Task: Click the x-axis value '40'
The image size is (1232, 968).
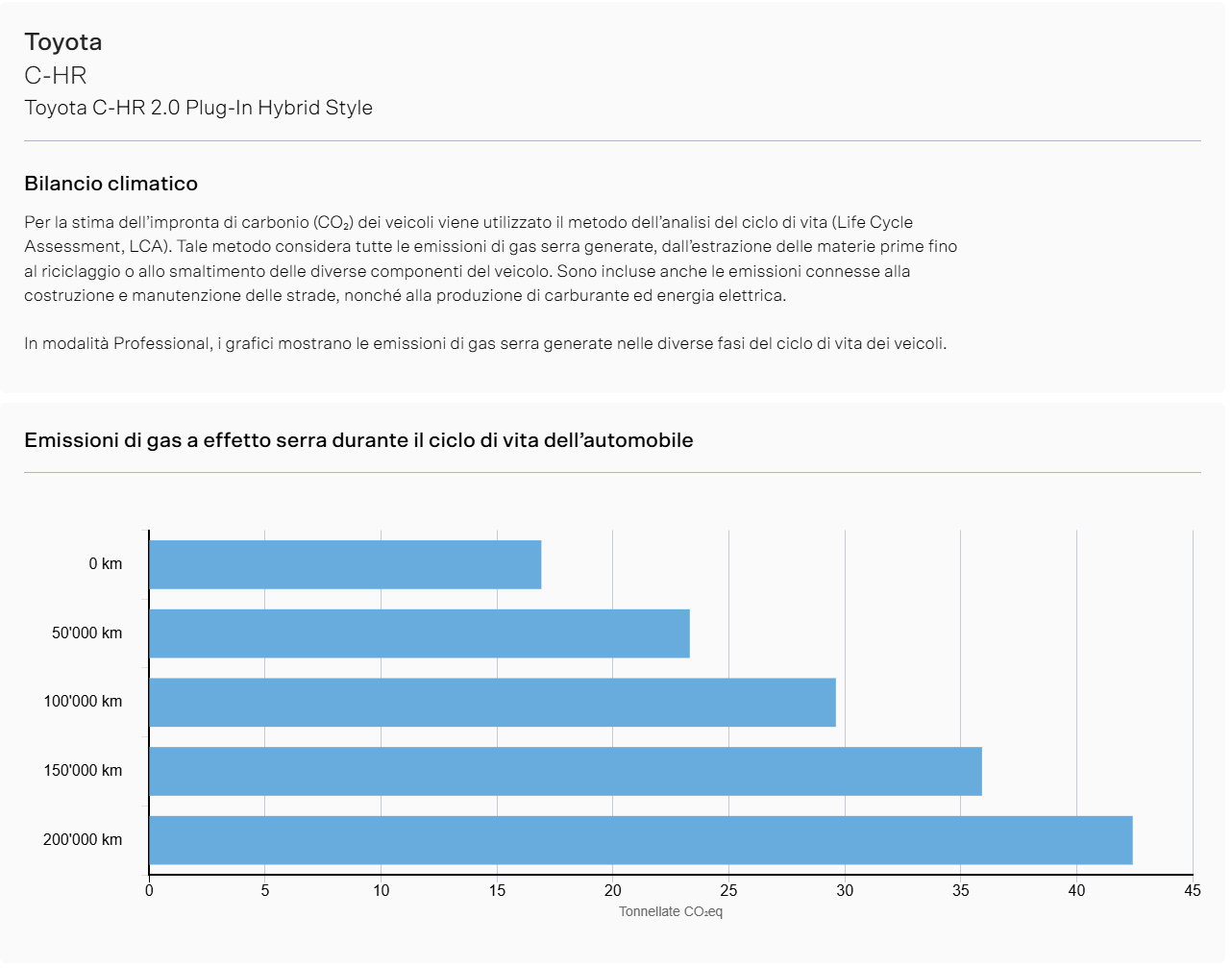Action: point(1076,891)
